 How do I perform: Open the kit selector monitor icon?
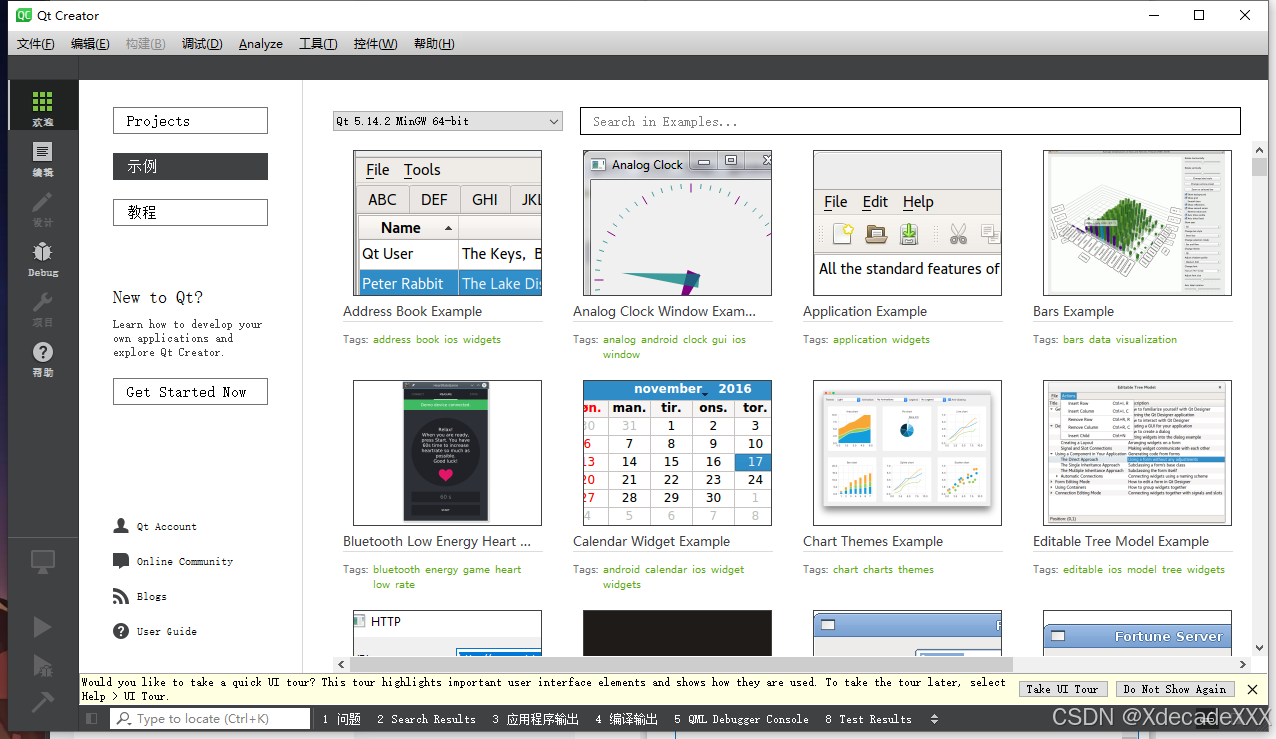[42, 561]
